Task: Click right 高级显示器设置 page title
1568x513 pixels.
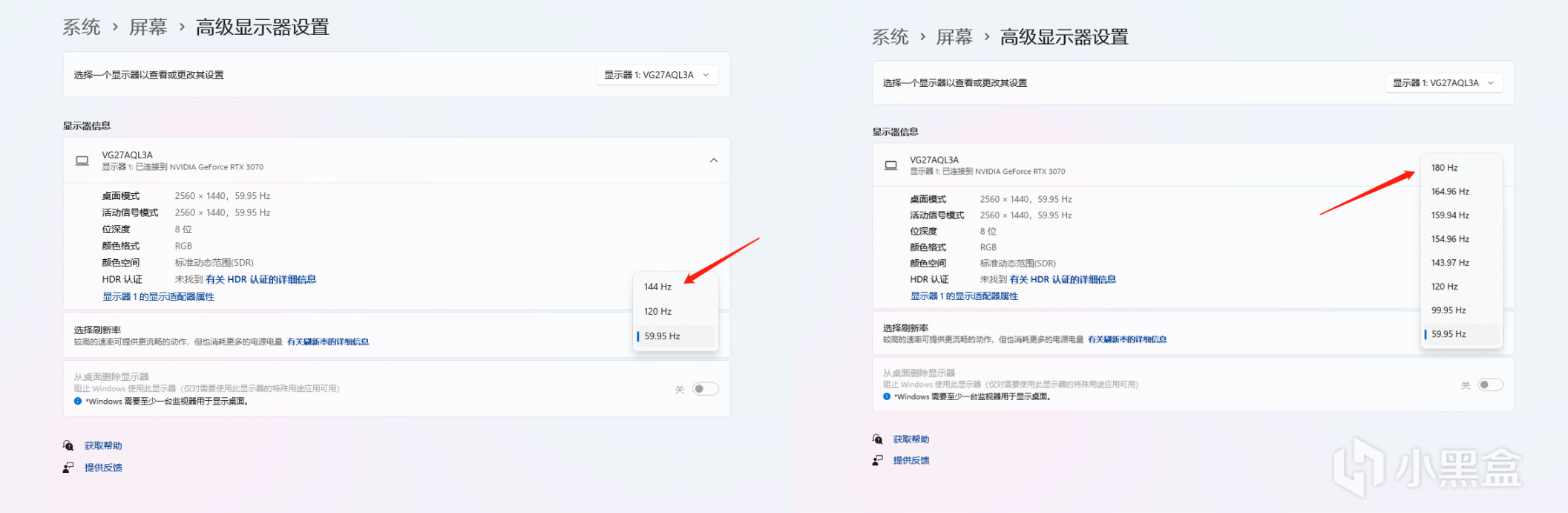Action: point(1064,37)
